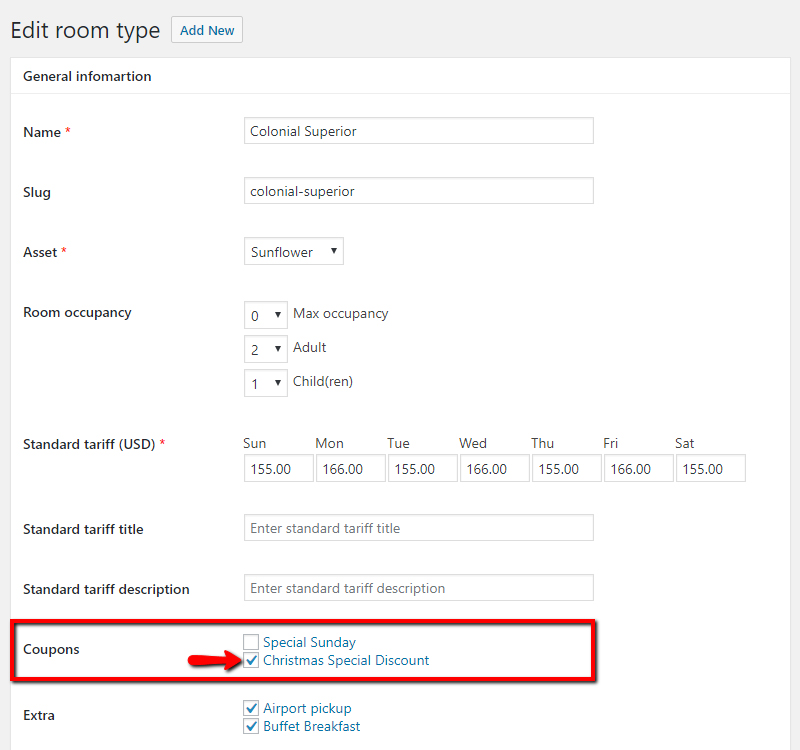The image size is (800, 750).
Task: Enable the Special Sunday coupon checkbox
Action: pyautogui.click(x=251, y=641)
